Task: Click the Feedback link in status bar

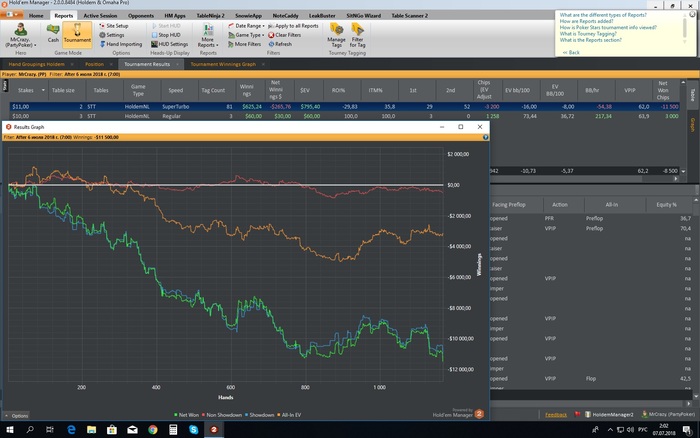Action: point(556,415)
